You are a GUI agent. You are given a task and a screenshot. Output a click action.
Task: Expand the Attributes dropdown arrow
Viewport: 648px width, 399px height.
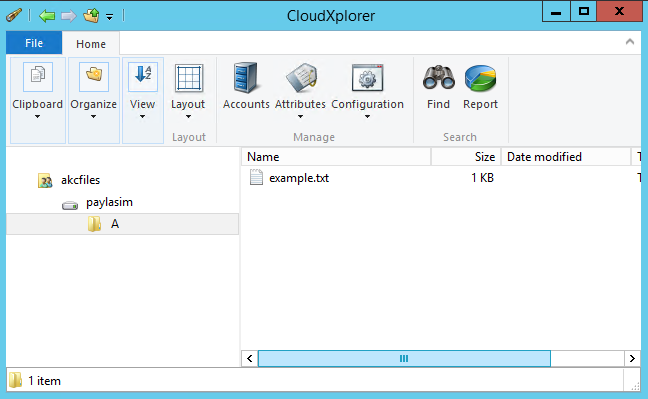tap(300, 117)
